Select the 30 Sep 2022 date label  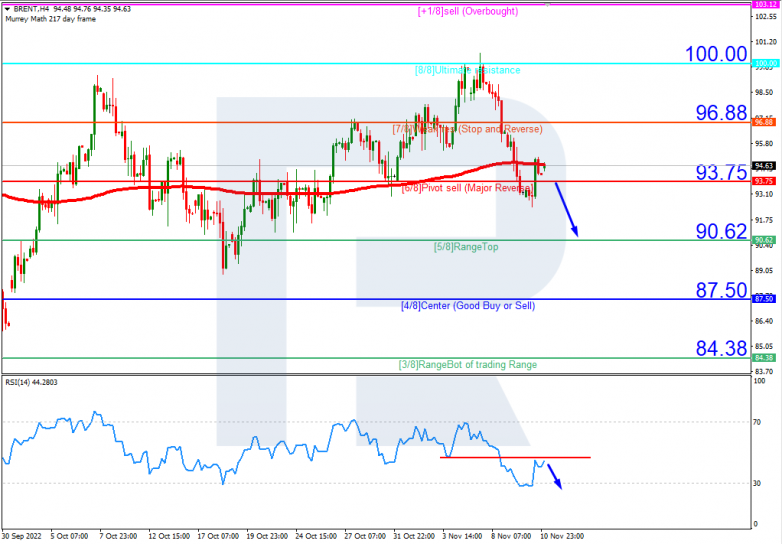tap(22, 537)
